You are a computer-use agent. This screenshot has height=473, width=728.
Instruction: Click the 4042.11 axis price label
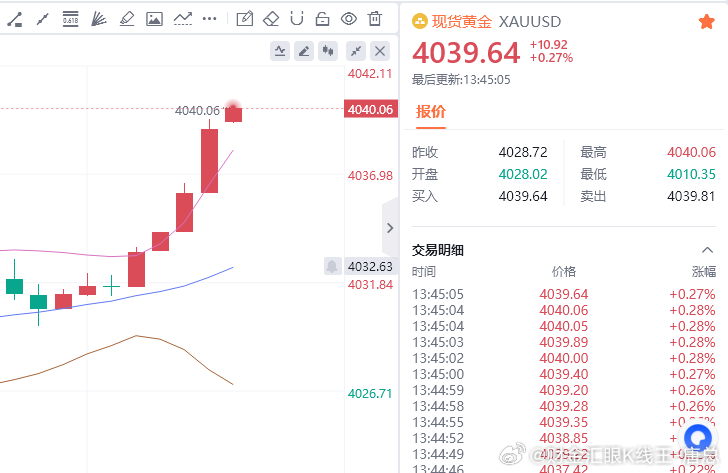pos(370,74)
